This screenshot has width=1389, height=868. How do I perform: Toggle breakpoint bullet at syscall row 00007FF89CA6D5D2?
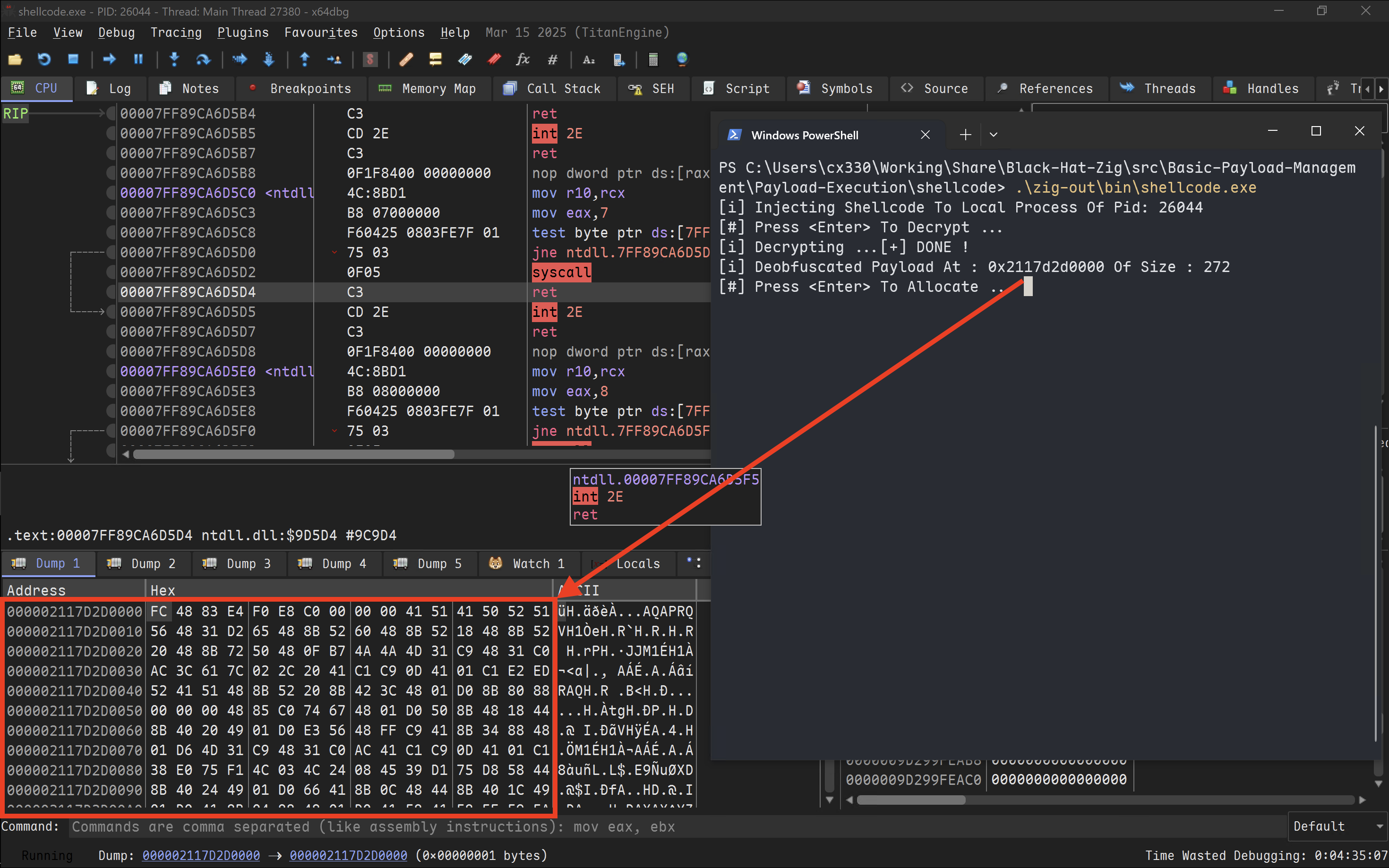[x=111, y=272]
